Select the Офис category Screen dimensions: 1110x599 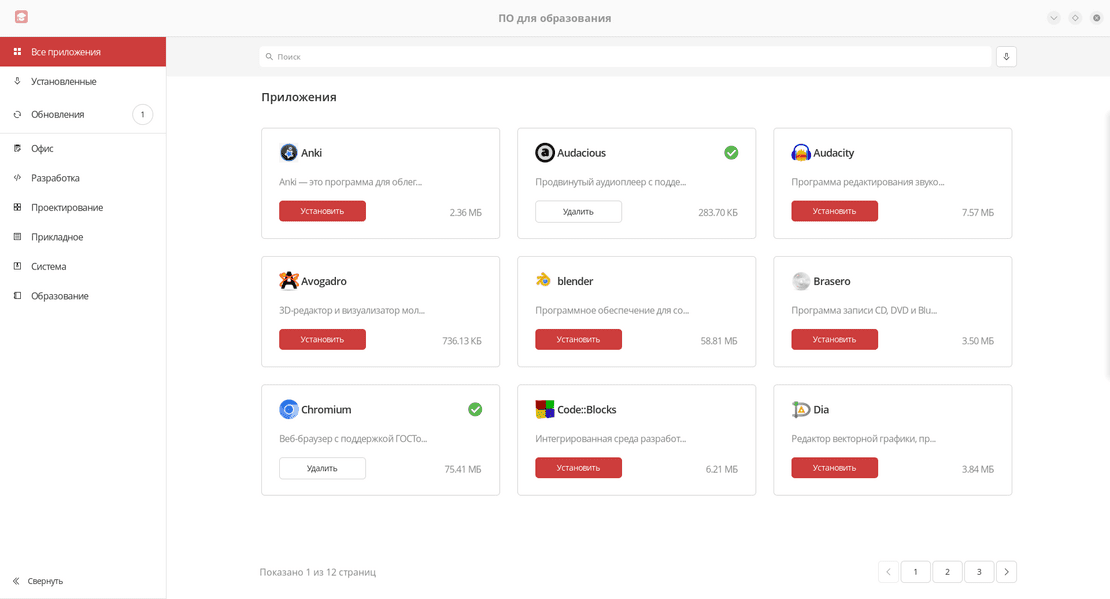point(83,148)
